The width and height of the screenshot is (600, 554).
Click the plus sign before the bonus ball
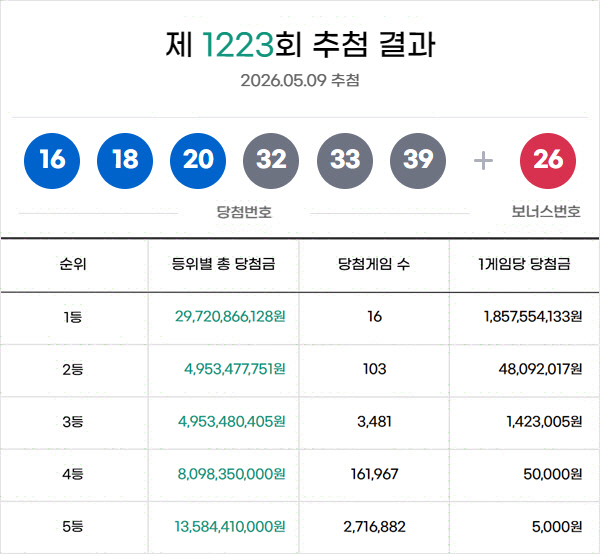click(483, 161)
